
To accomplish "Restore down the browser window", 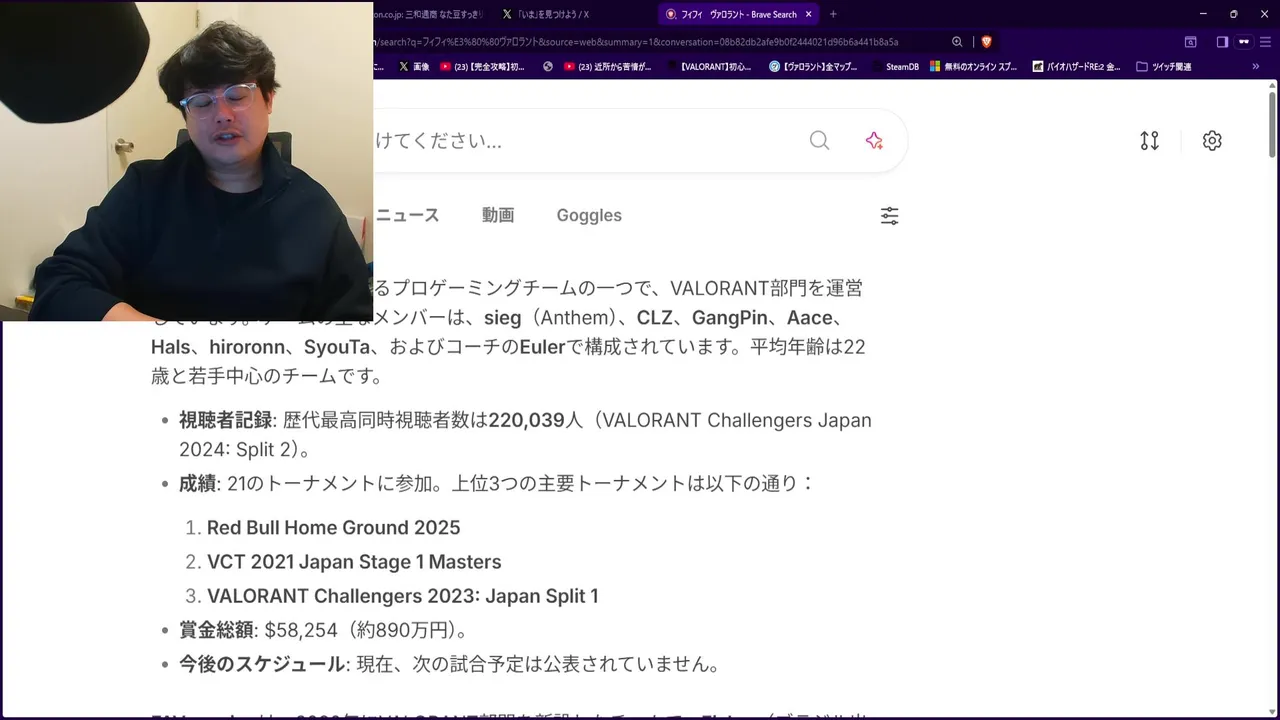I will click(x=1233, y=14).
